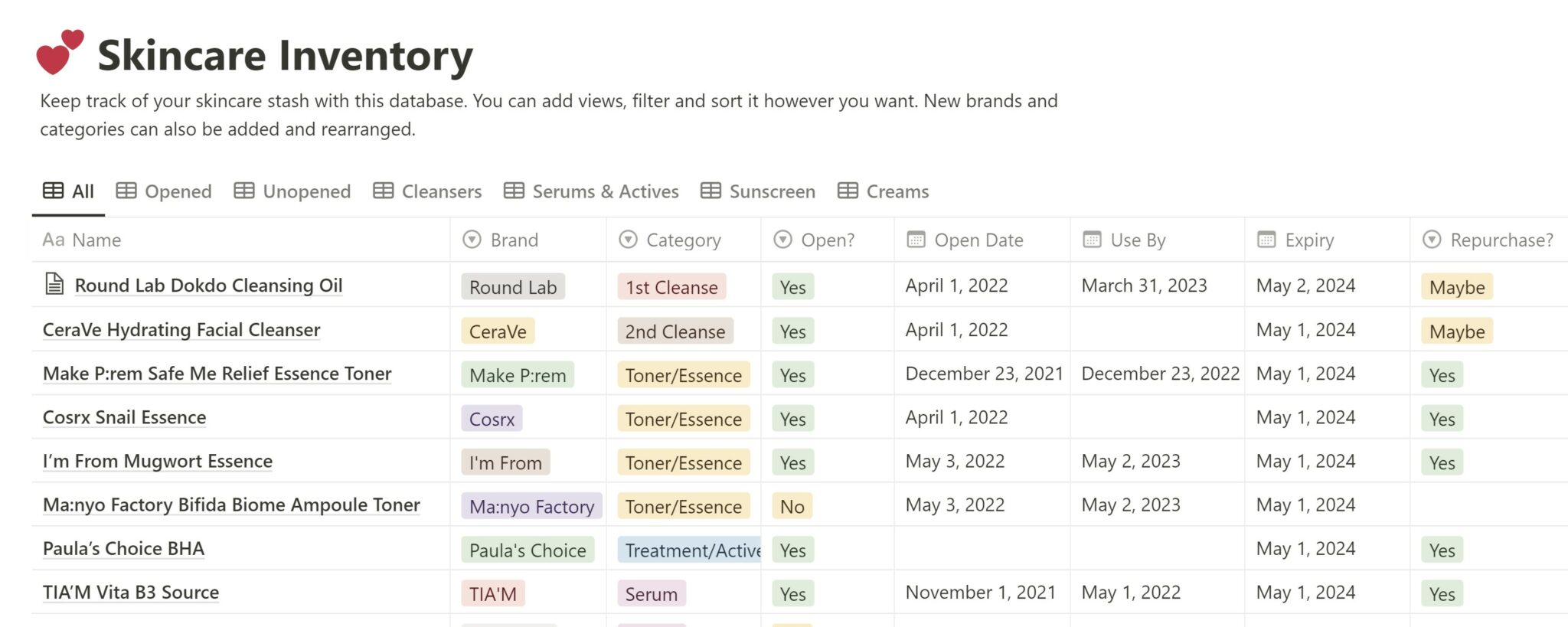
Task: Open the Repurchase? column header menu
Action: 1501,240
